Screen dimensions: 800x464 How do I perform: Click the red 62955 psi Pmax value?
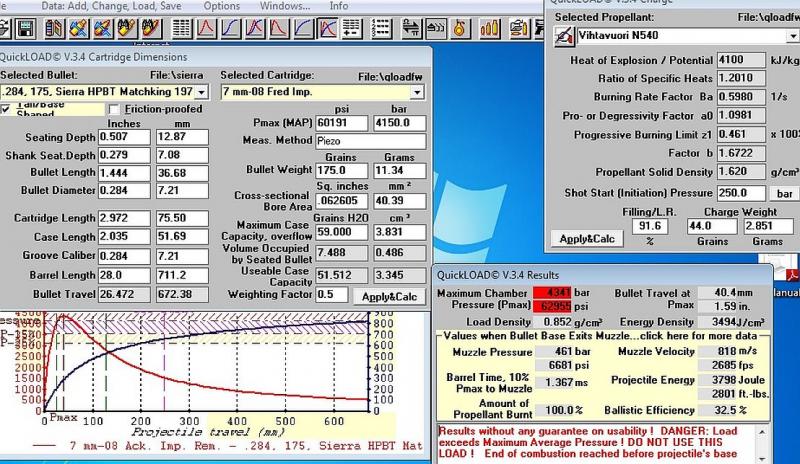[552, 306]
